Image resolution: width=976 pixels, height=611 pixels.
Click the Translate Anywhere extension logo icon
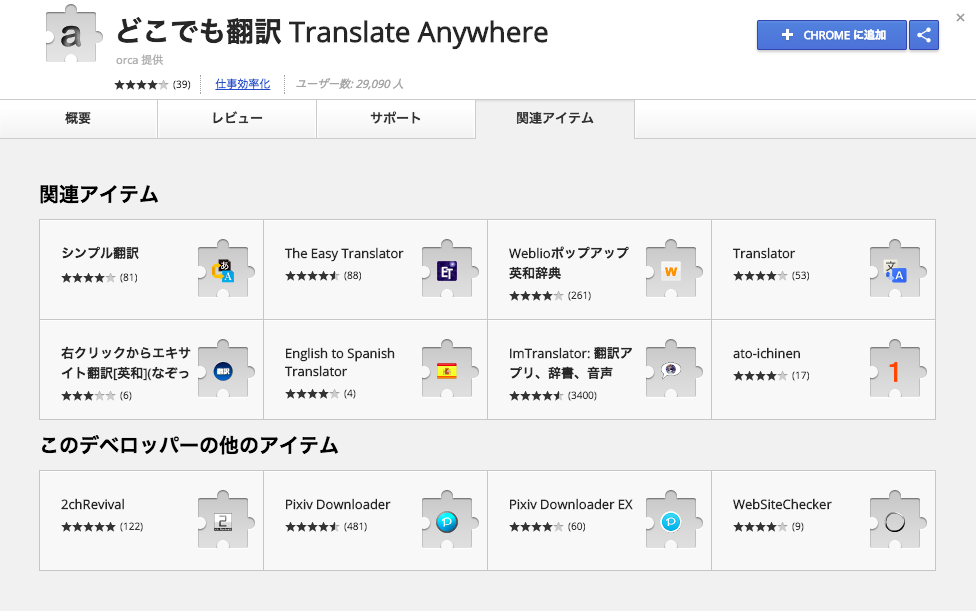73,34
